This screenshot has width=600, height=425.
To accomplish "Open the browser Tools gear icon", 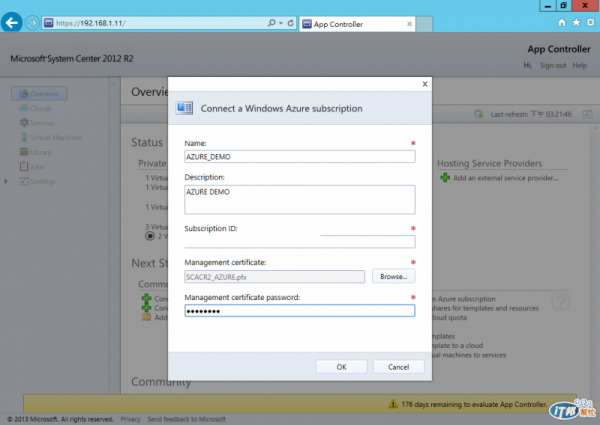I will click(x=590, y=23).
